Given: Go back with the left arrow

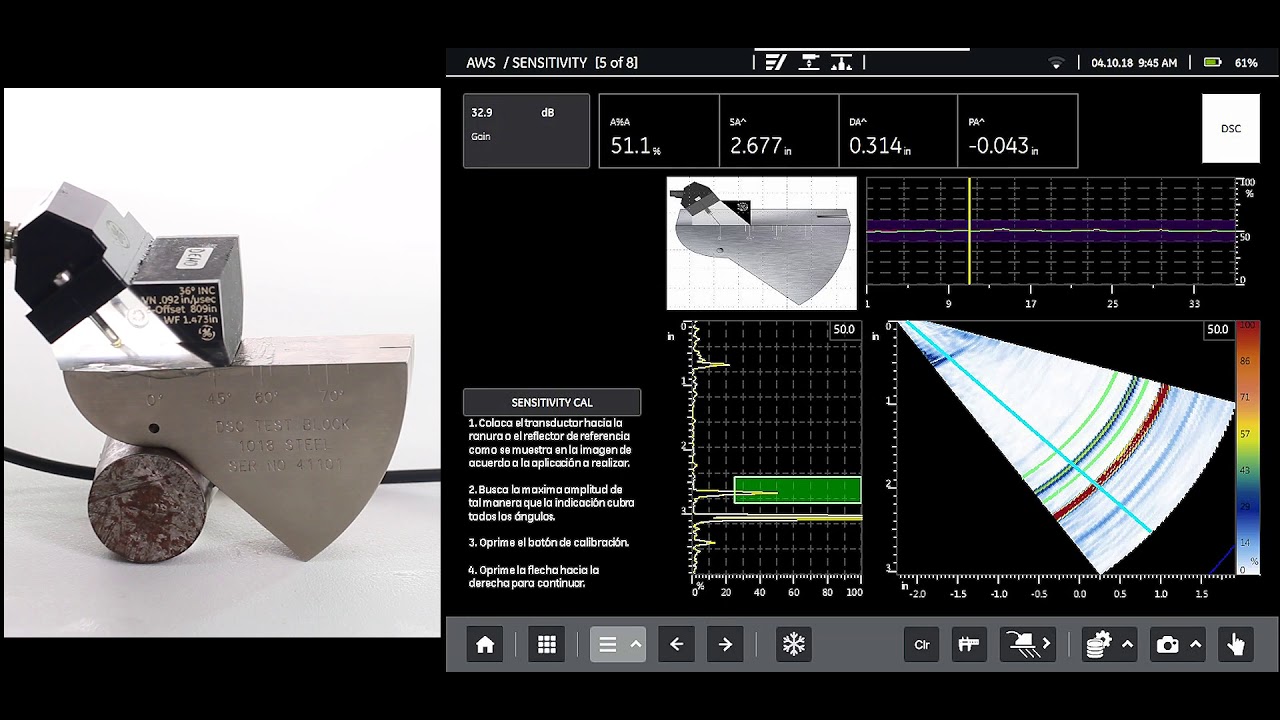Looking at the screenshot, I should coord(676,645).
